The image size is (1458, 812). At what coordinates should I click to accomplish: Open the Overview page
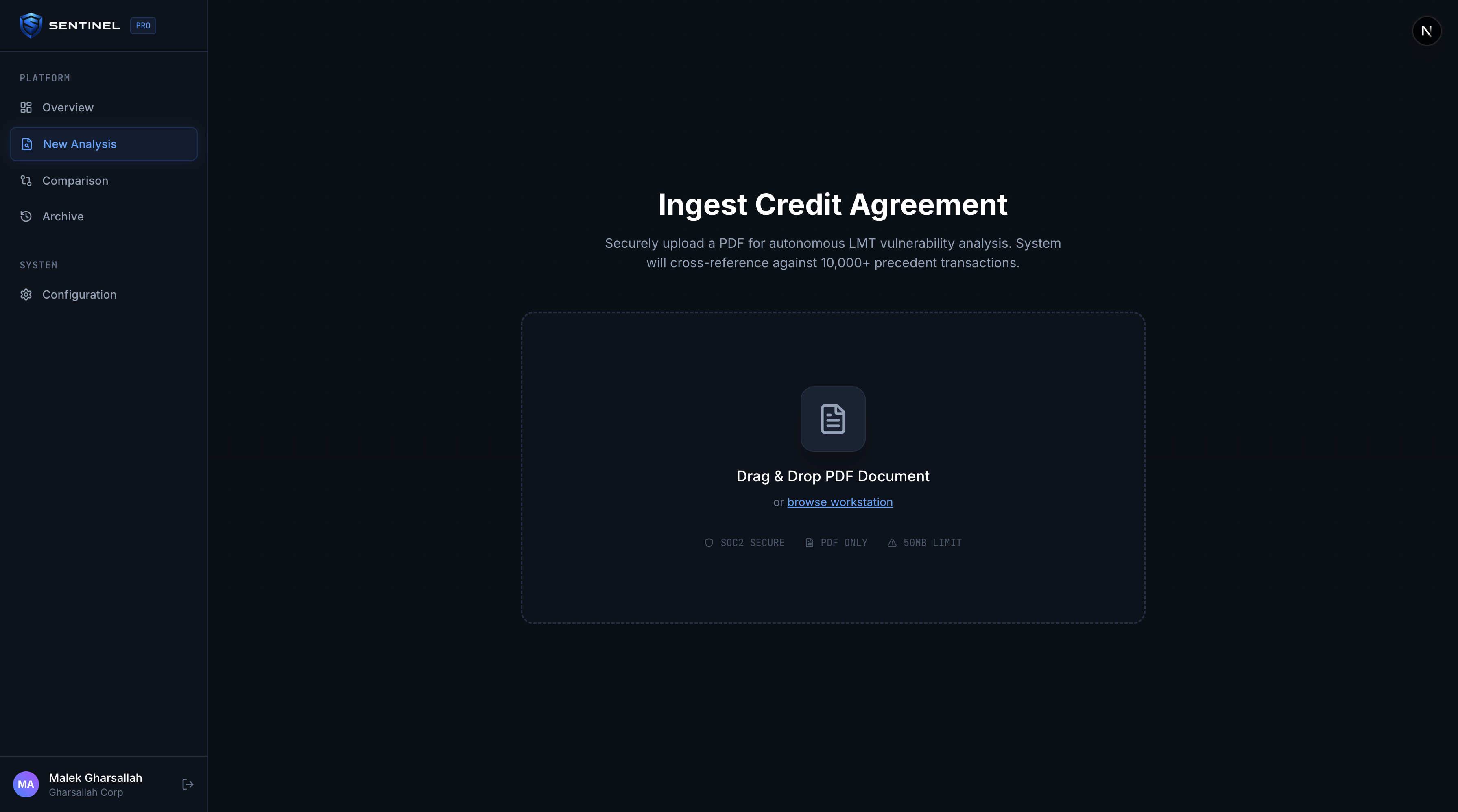68,107
